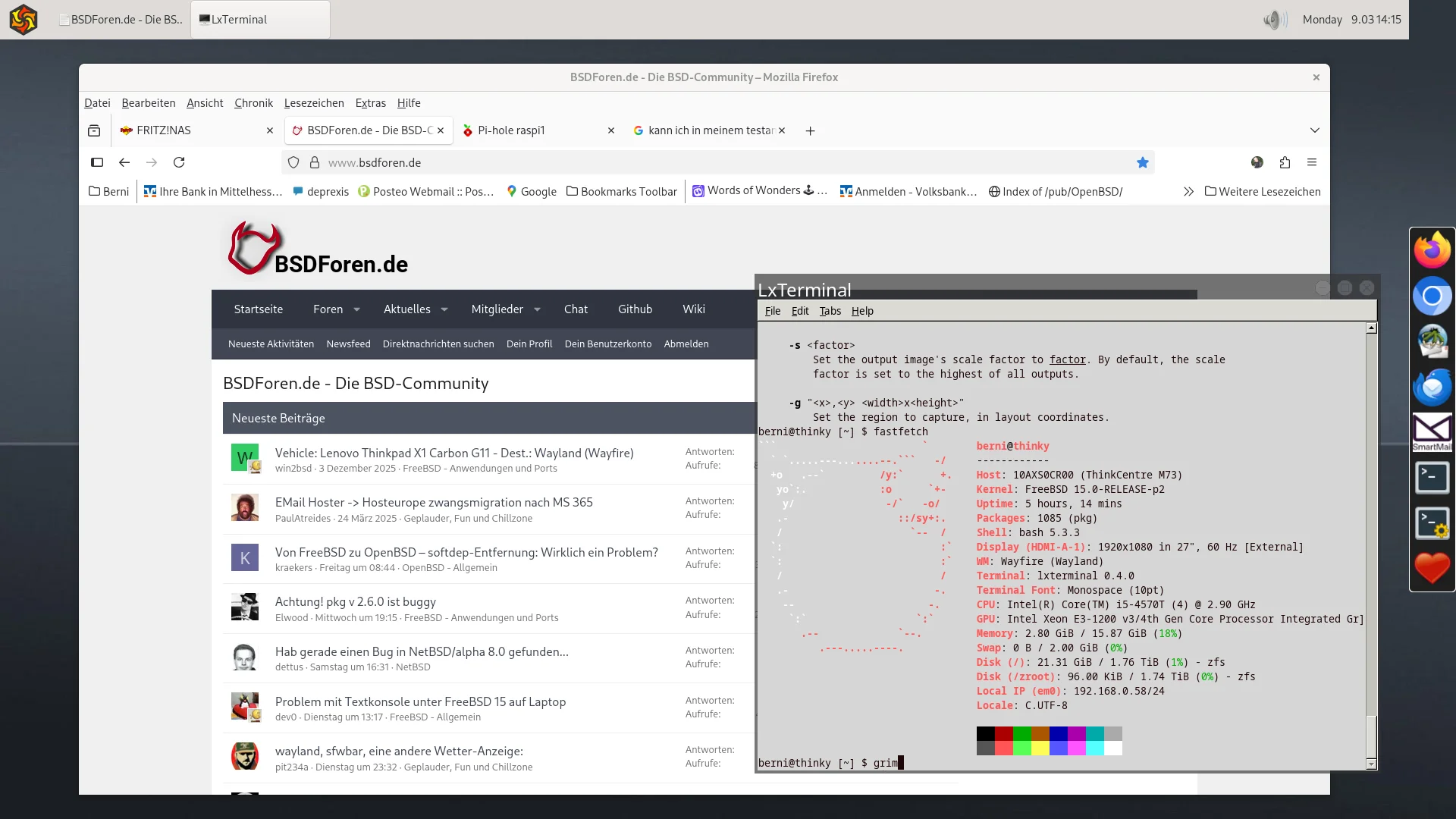1456x819 pixels.
Task: Open the Lesezeichen menu in Firefox
Action: [314, 103]
